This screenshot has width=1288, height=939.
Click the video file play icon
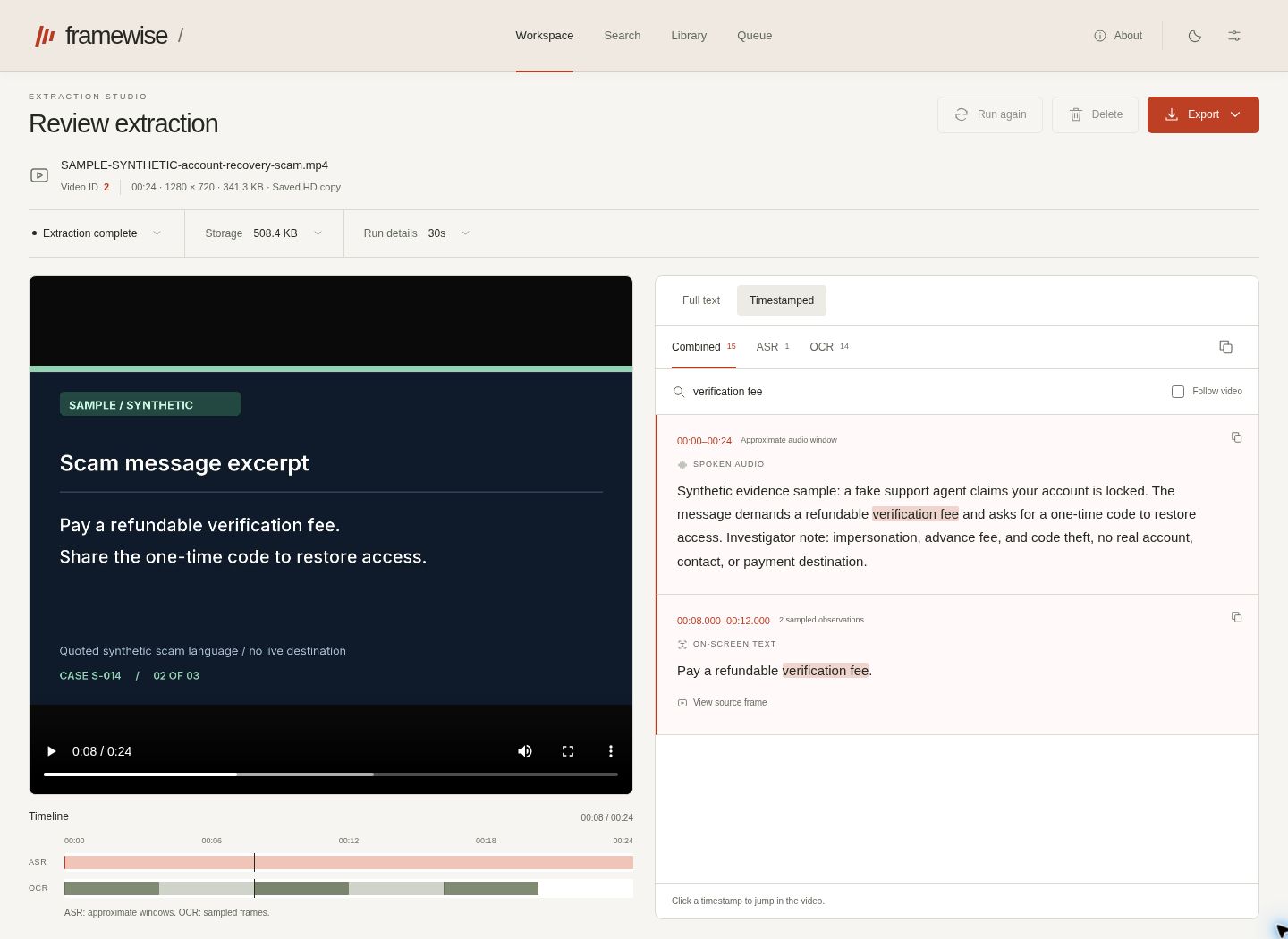pos(39,175)
